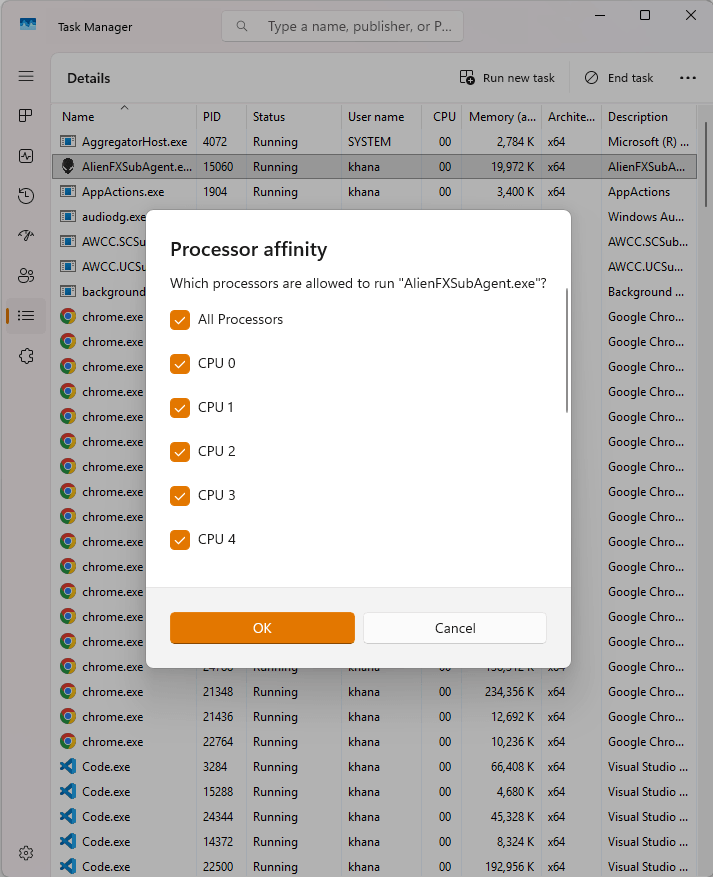
Task: Click End task button
Action: (619, 78)
